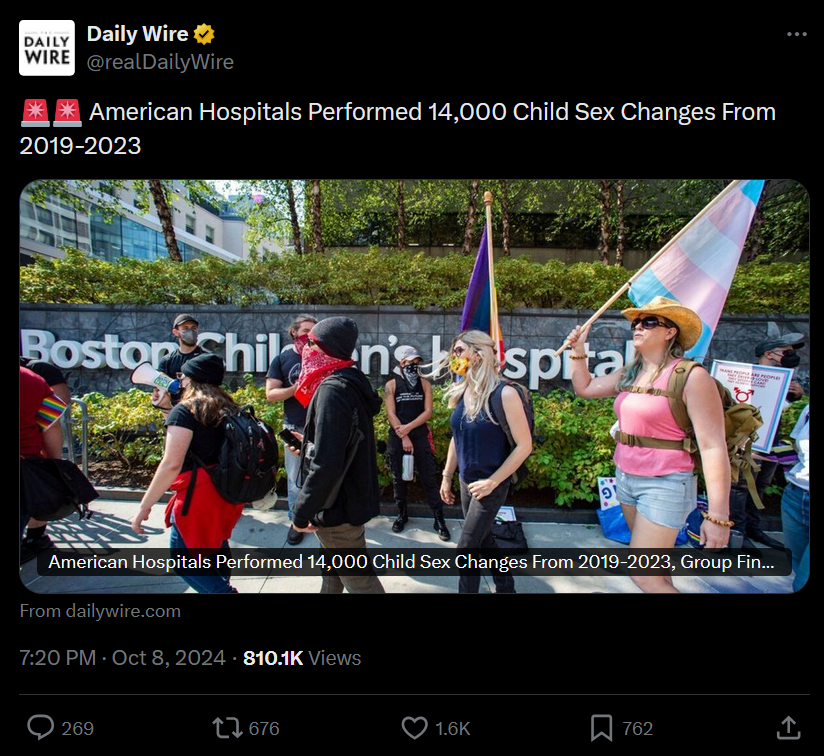Image resolution: width=824 pixels, height=756 pixels.
Task: Open the share menu via the upload icon
Action: coord(788,728)
